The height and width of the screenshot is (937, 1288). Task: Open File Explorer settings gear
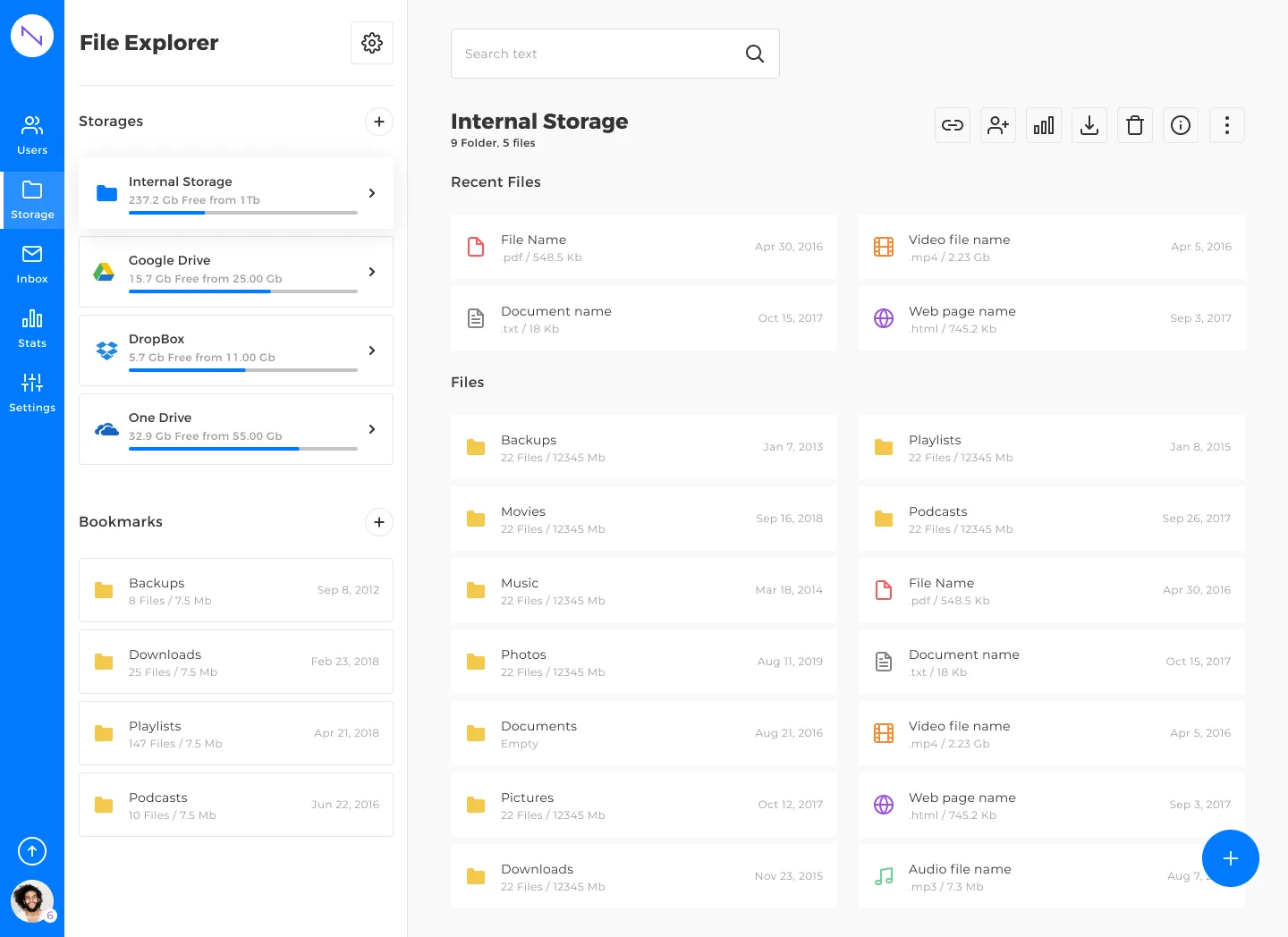[372, 43]
